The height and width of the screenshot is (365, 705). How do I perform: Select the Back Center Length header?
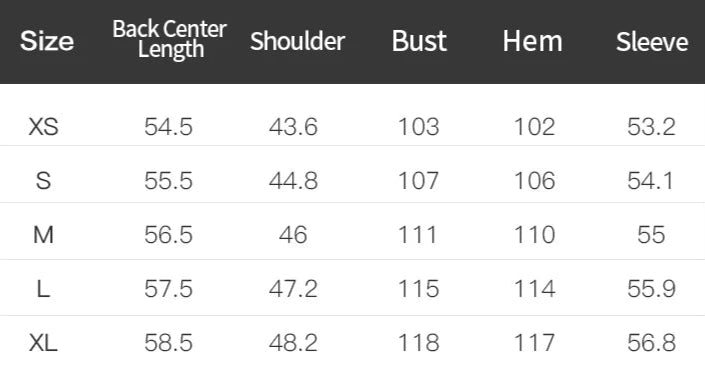170,39
